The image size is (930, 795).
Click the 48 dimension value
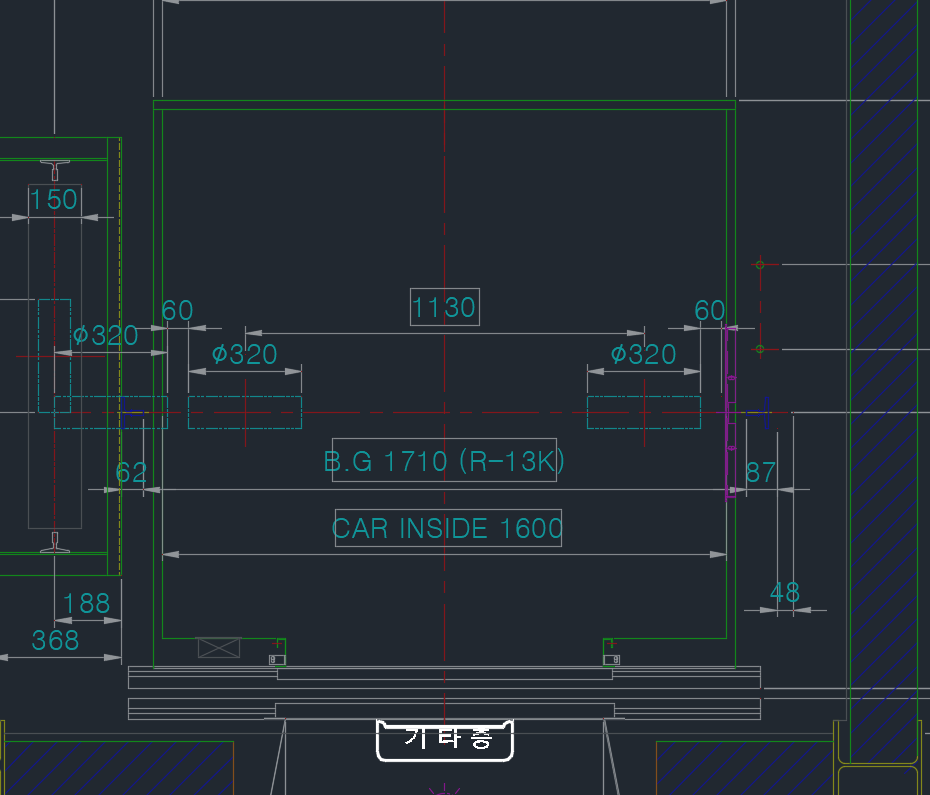point(785,593)
